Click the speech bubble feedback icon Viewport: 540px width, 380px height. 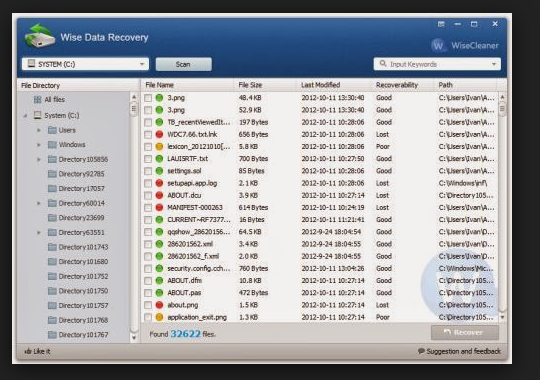(x=421, y=351)
